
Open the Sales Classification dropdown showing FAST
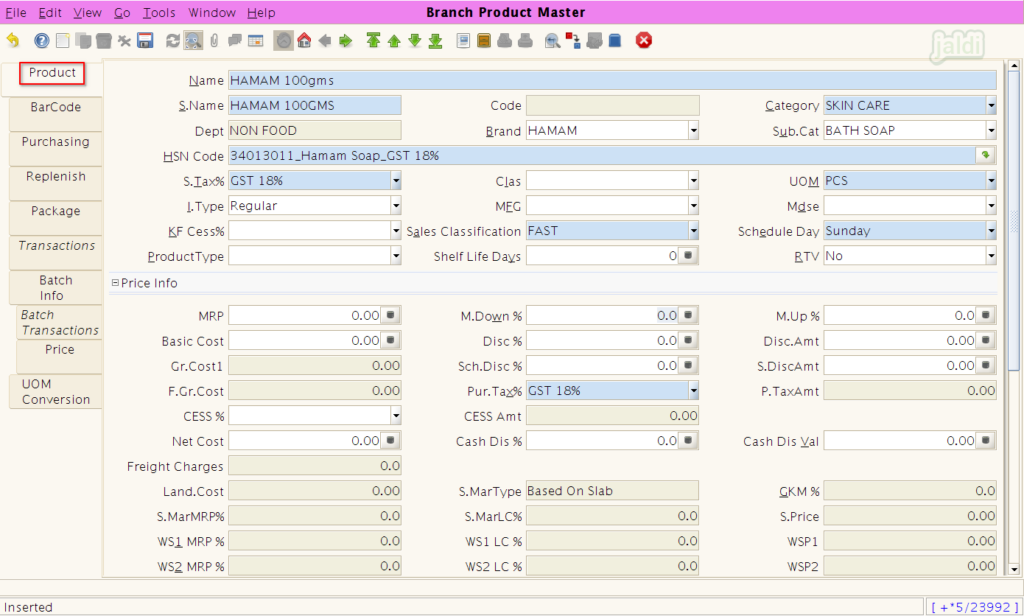pyautogui.click(x=693, y=231)
